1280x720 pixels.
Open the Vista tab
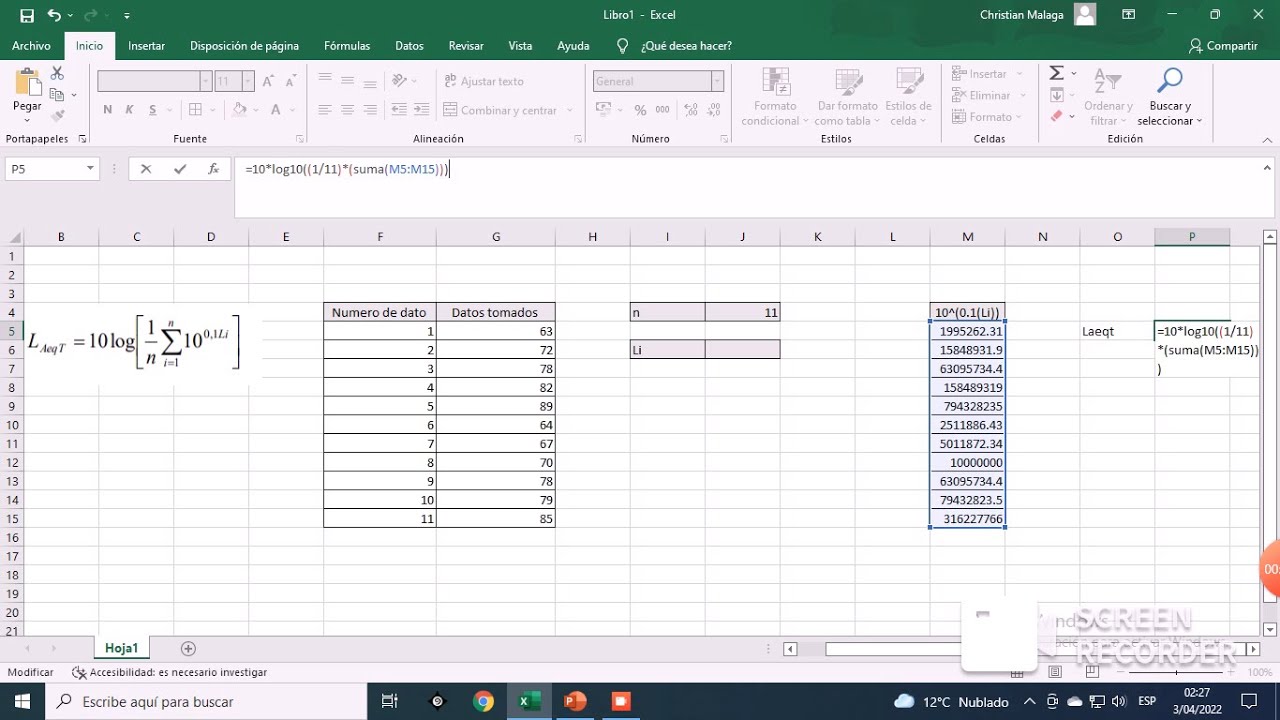click(520, 46)
